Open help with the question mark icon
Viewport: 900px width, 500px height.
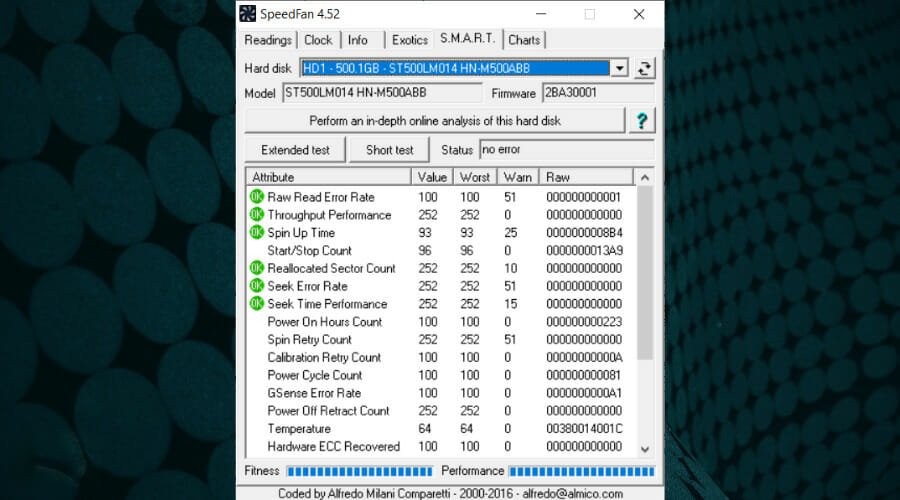point(642,121)
